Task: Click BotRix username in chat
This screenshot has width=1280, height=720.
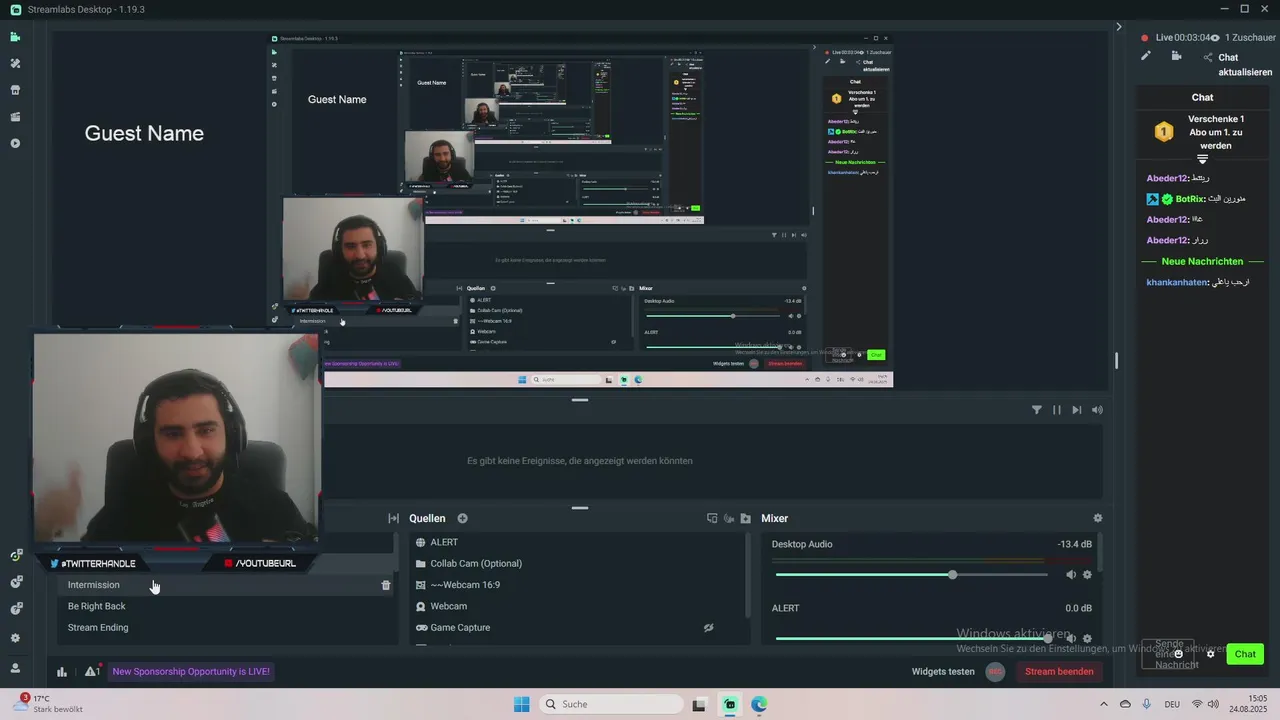Action: 1190,199
